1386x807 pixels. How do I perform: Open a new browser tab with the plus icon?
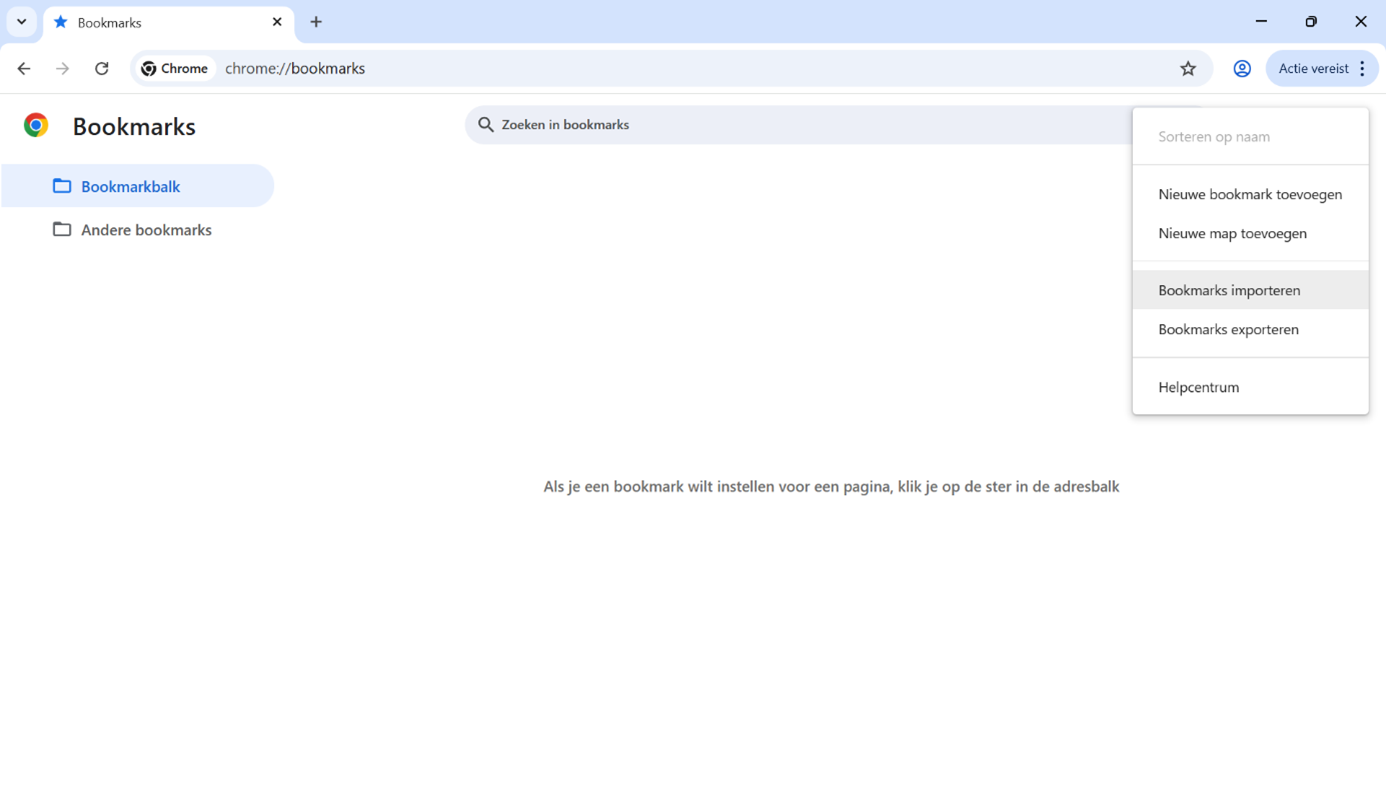pyautogui.click(x=316, y=21)
